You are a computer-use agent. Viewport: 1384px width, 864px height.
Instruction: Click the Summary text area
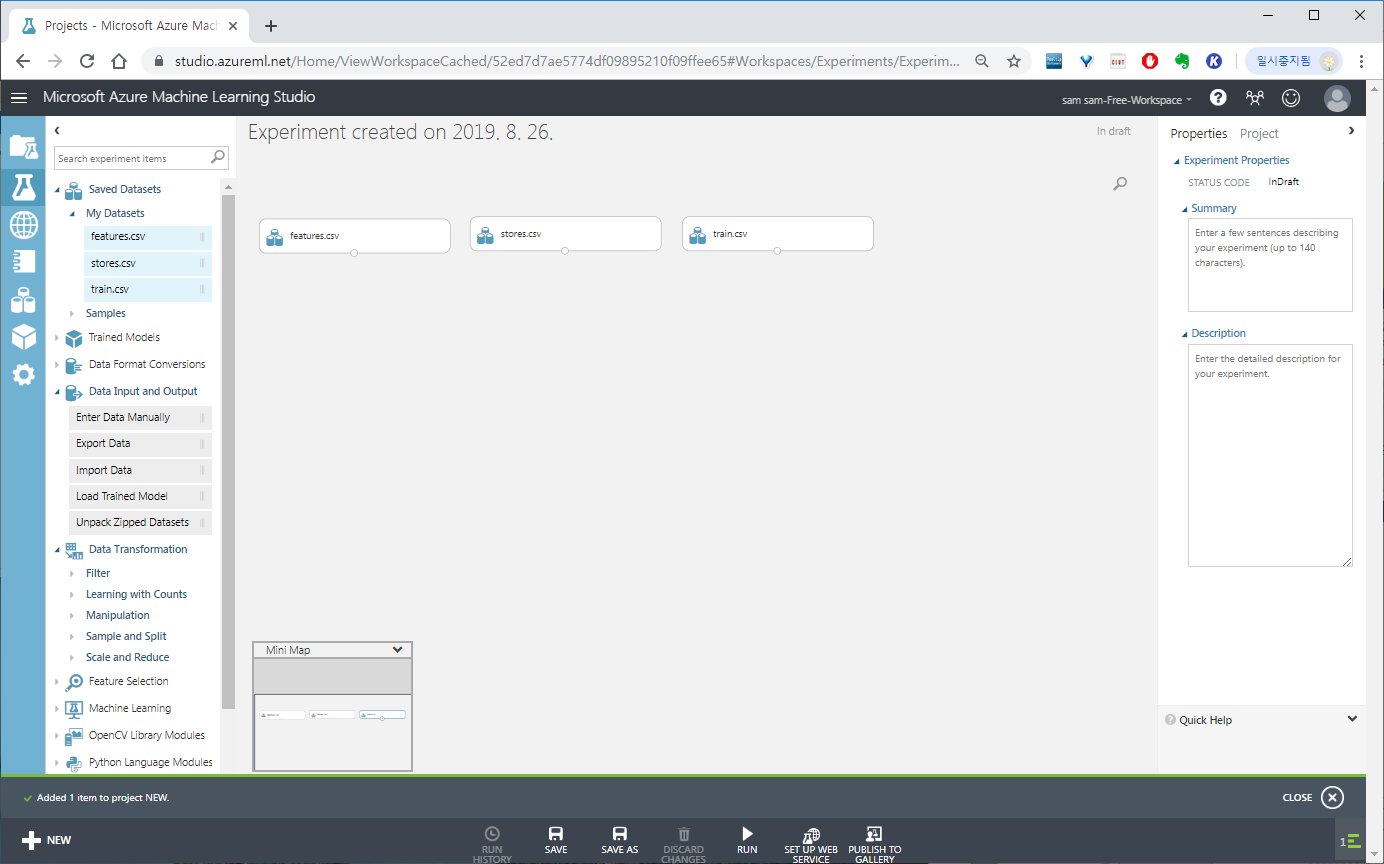point(1270,265)
